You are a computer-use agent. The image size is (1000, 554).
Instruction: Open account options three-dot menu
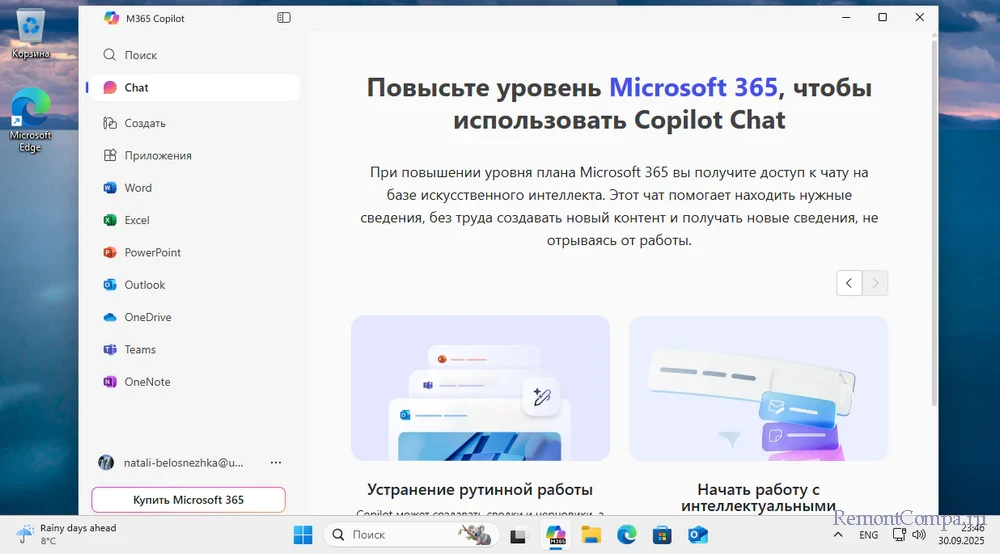point(276,463)
